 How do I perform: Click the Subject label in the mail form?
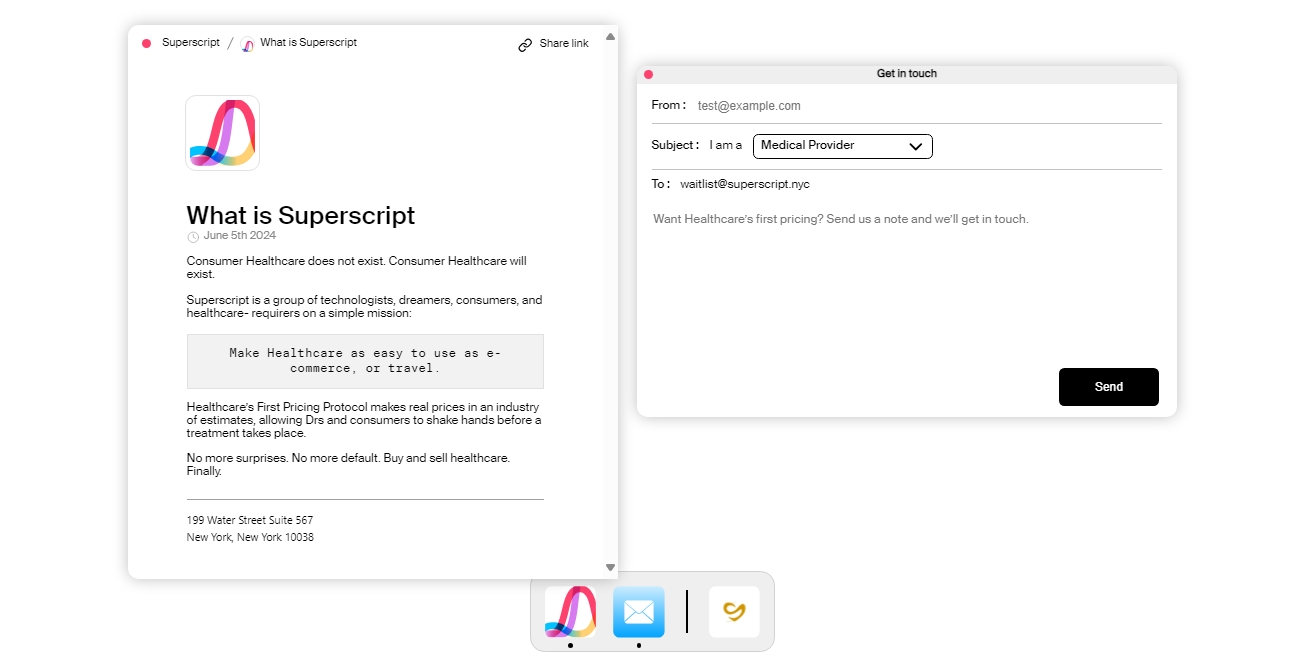pos(675,145)
